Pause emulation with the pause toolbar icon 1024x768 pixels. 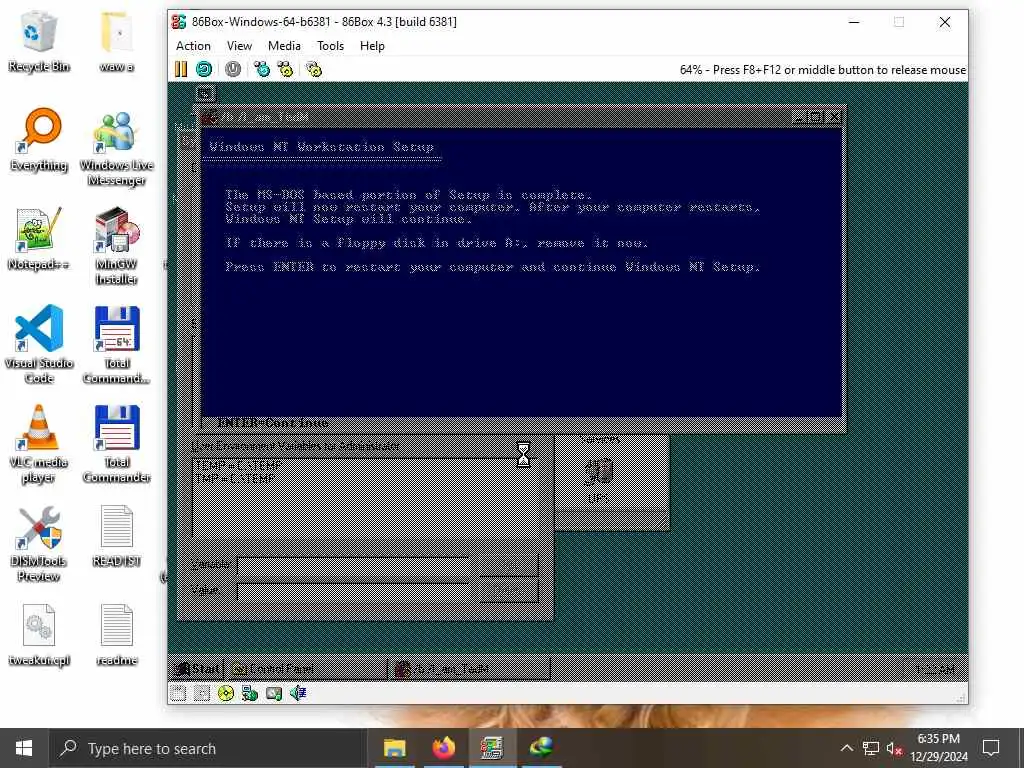click(181, 69)
